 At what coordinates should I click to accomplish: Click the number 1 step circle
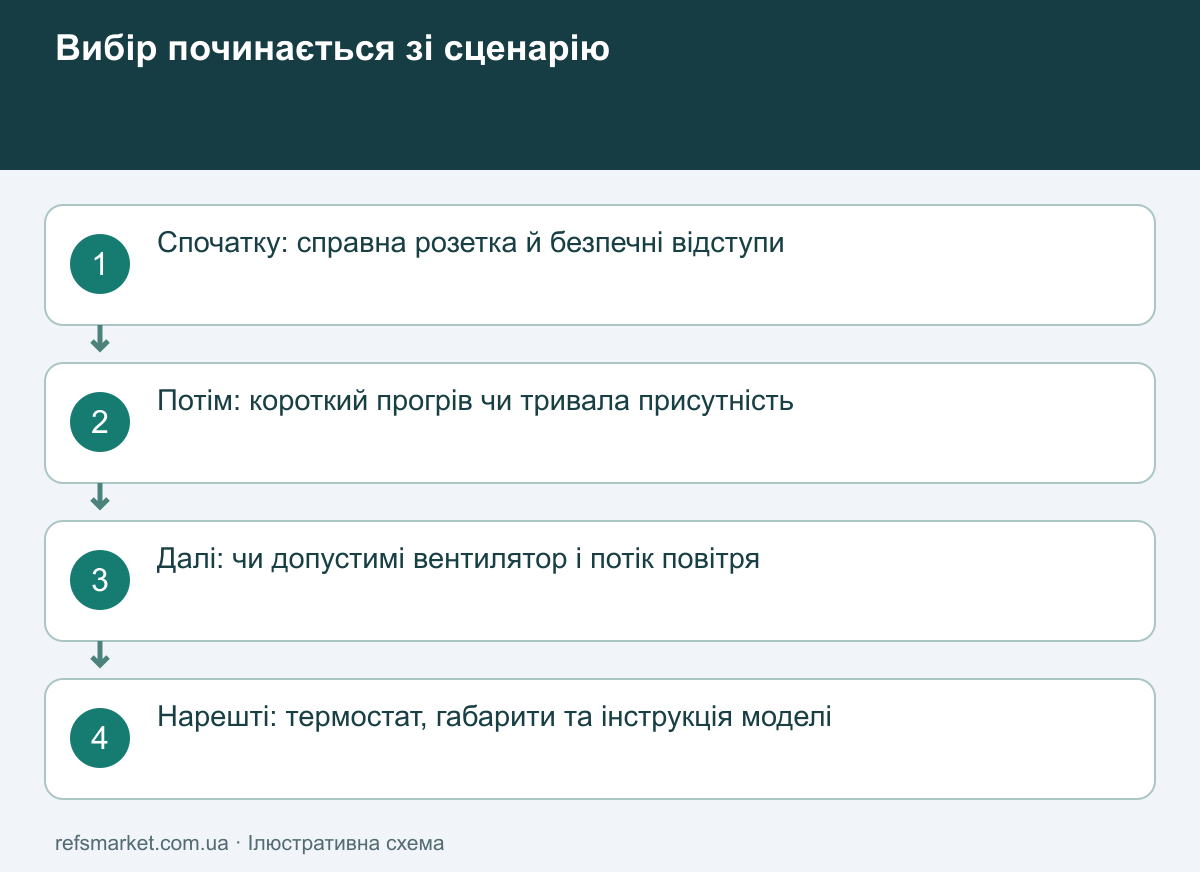pos(100,265)
